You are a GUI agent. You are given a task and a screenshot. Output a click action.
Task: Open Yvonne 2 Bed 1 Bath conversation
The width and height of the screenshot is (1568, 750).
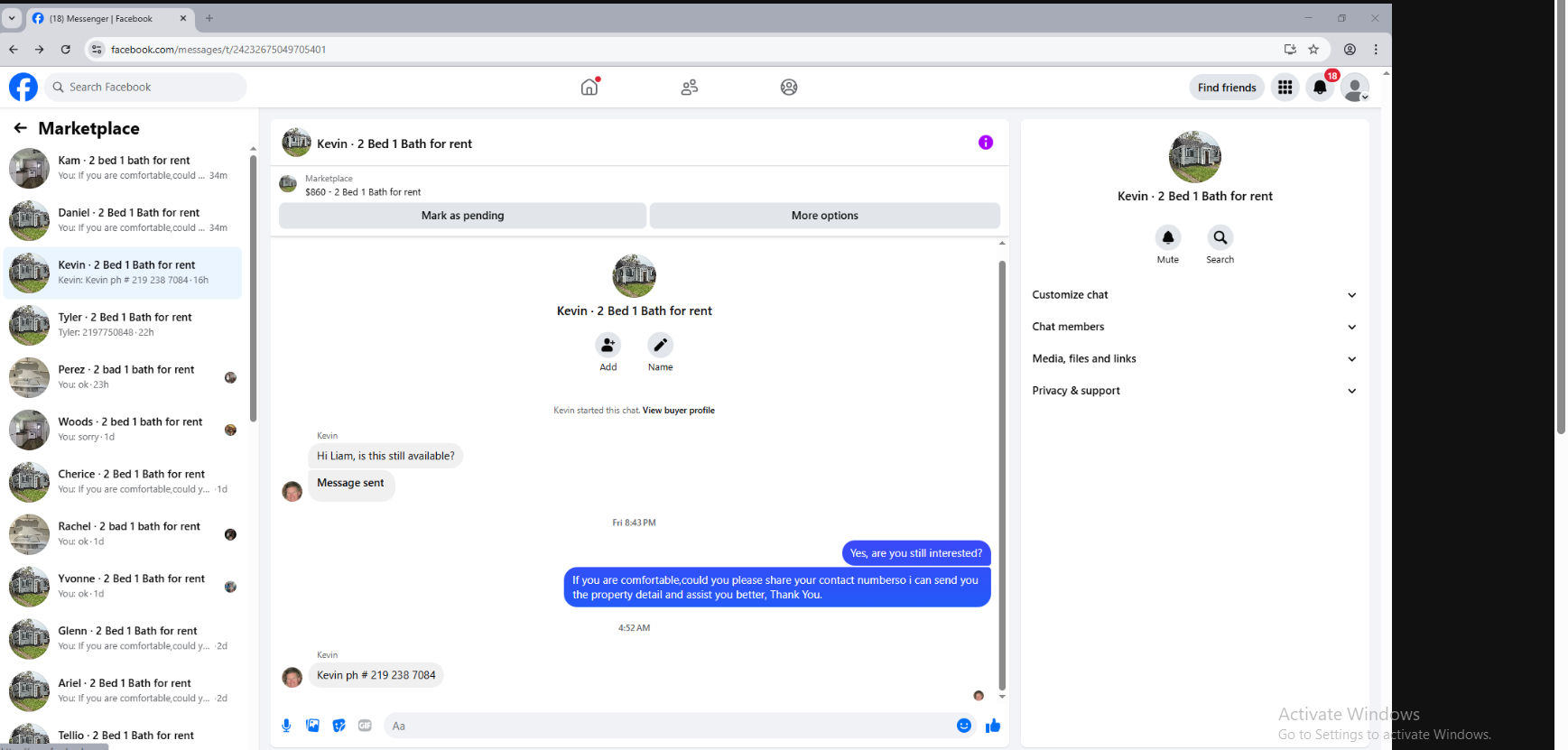123,587
